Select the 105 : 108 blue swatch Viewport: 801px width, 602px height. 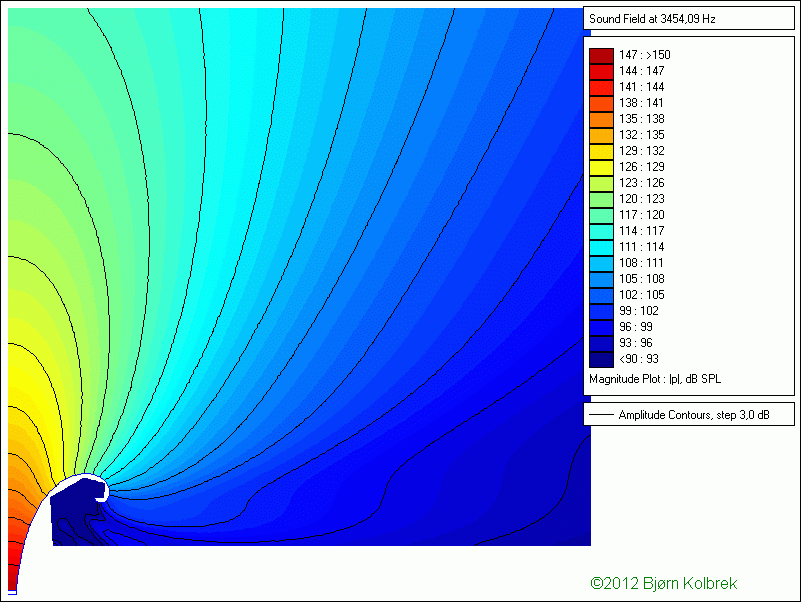pyautogui.click(x=601, y=279)
